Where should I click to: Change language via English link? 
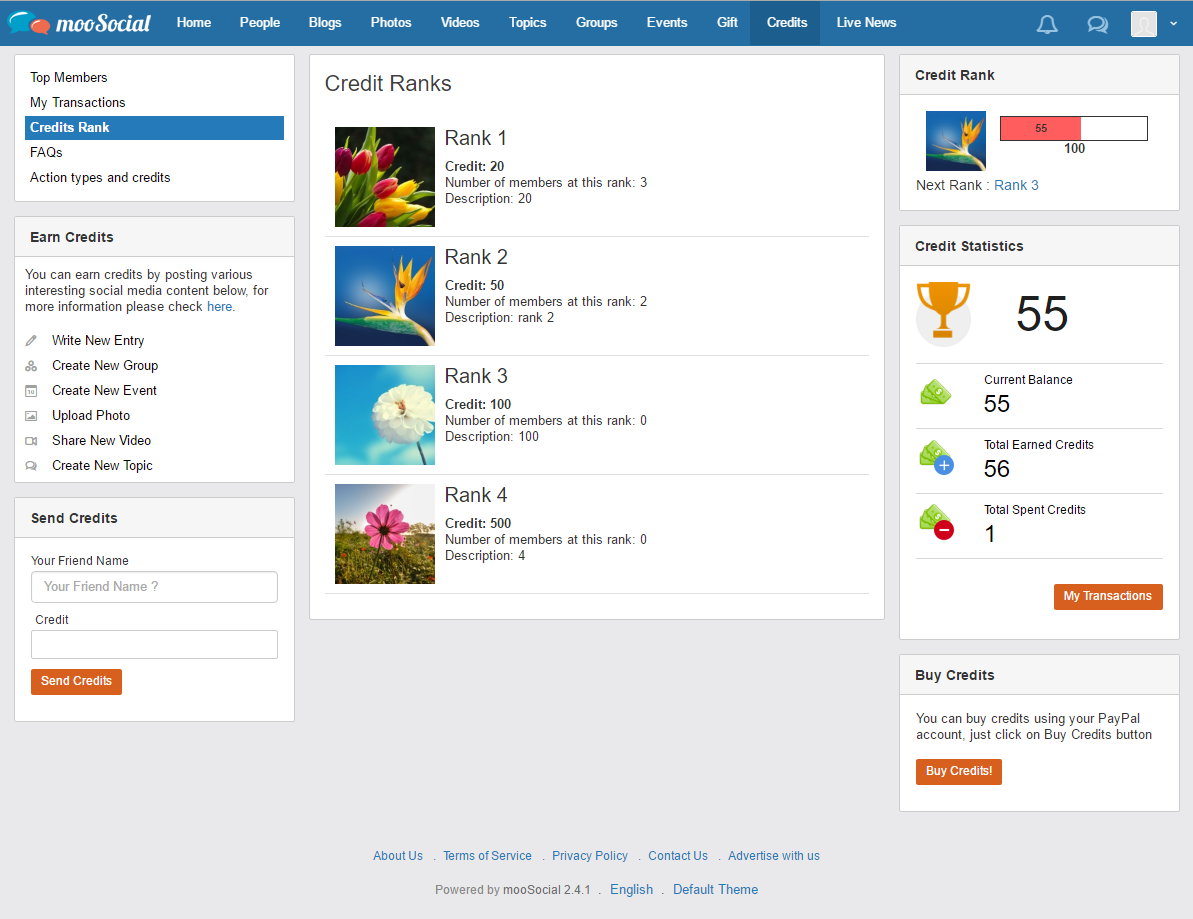pyautogui.click(x=631, y=890)
